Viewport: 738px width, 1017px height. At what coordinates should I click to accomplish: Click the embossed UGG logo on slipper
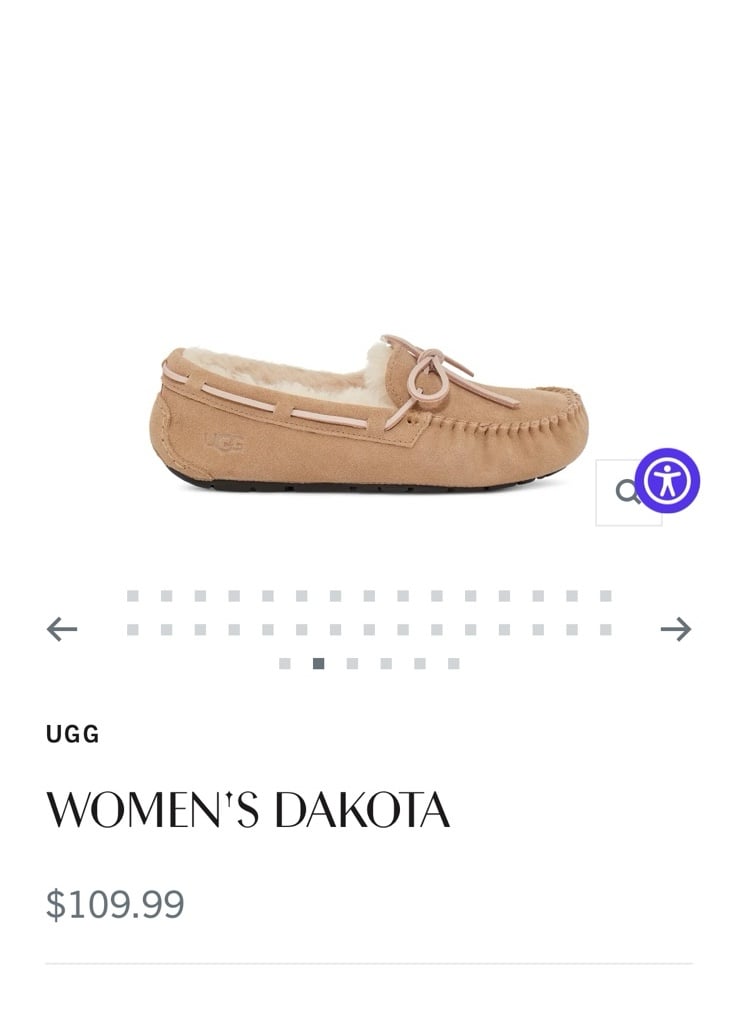pos(224,442)
